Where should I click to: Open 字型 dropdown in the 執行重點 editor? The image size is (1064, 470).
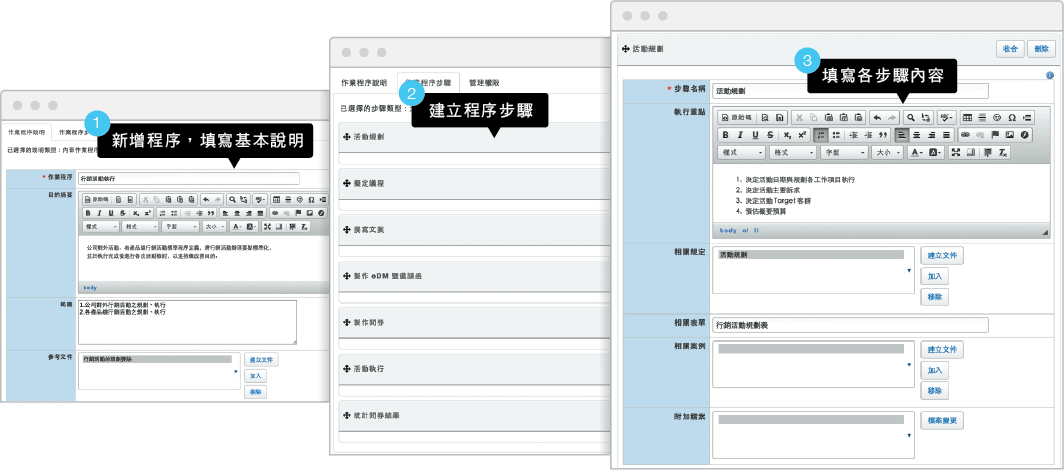click(844, 152)
